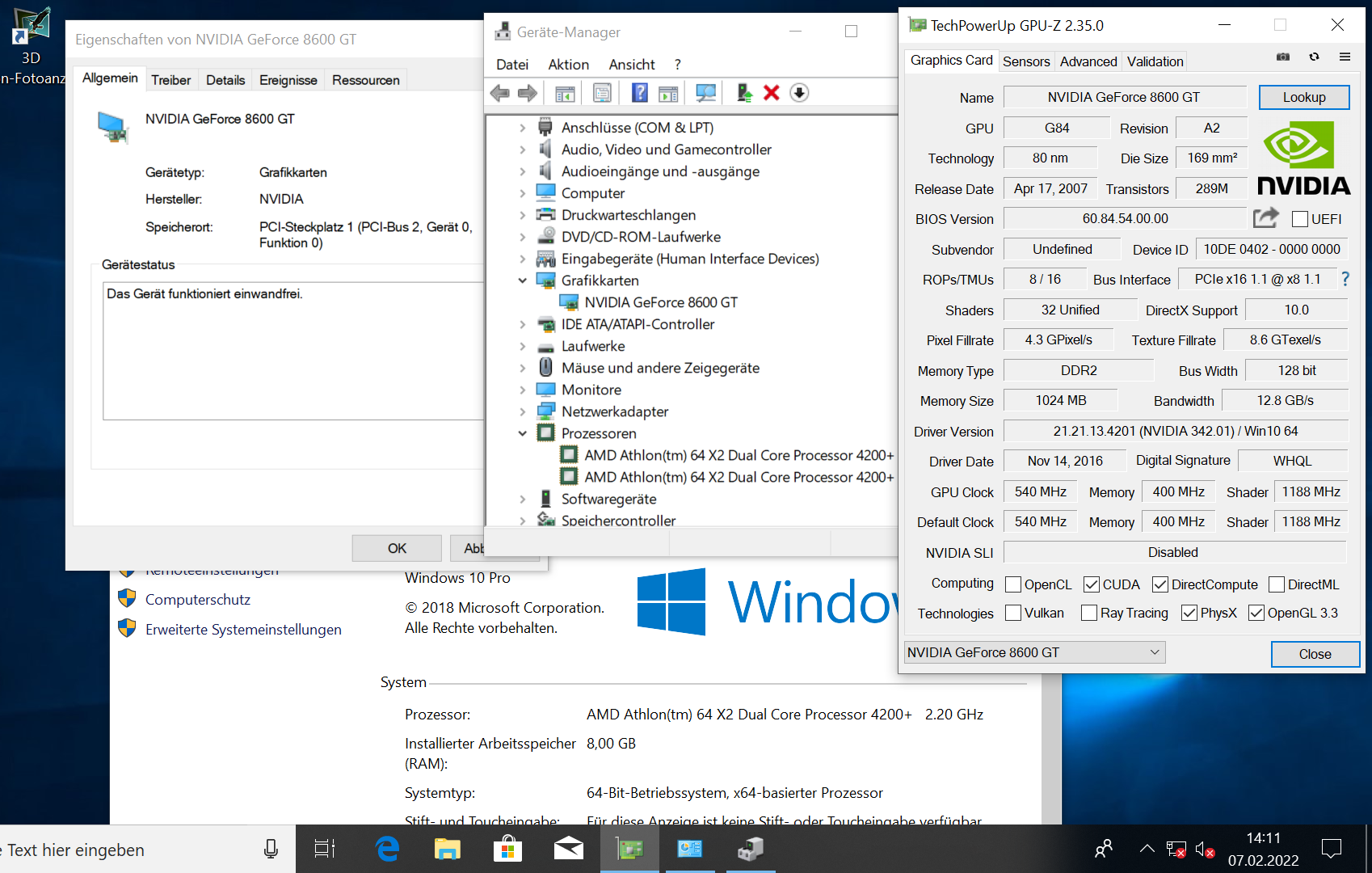This screenshot has width=1372, height=873.
Task: Toggle the OpenGL 3.3 checkbox
Action: [x=1256, y=613]
